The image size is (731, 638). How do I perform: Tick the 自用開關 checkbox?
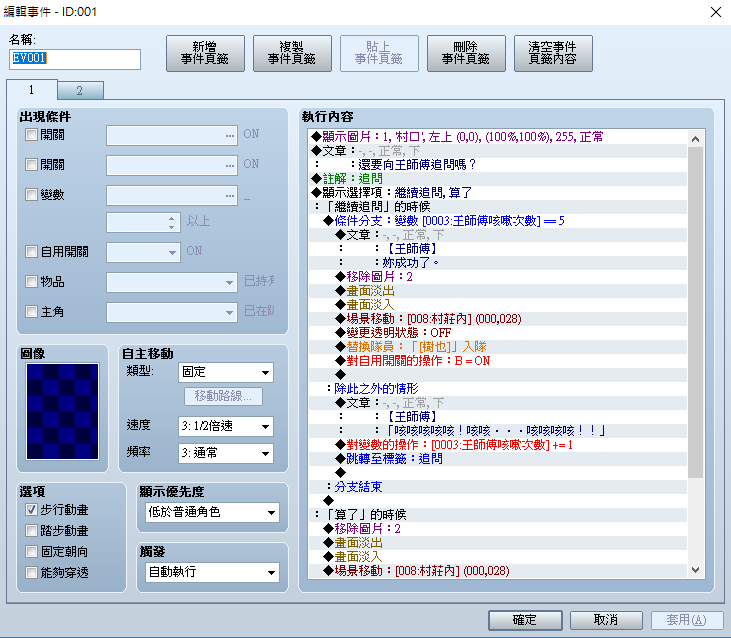pos(31,252)
